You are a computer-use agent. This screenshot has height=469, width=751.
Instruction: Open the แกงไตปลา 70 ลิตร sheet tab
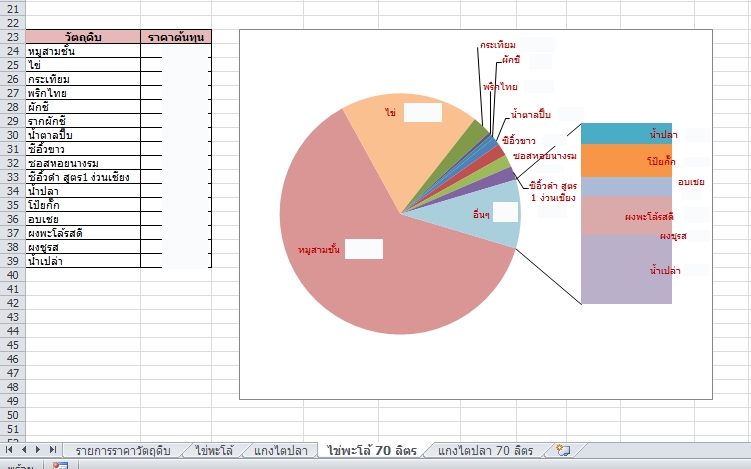click(x=485, y=450)
